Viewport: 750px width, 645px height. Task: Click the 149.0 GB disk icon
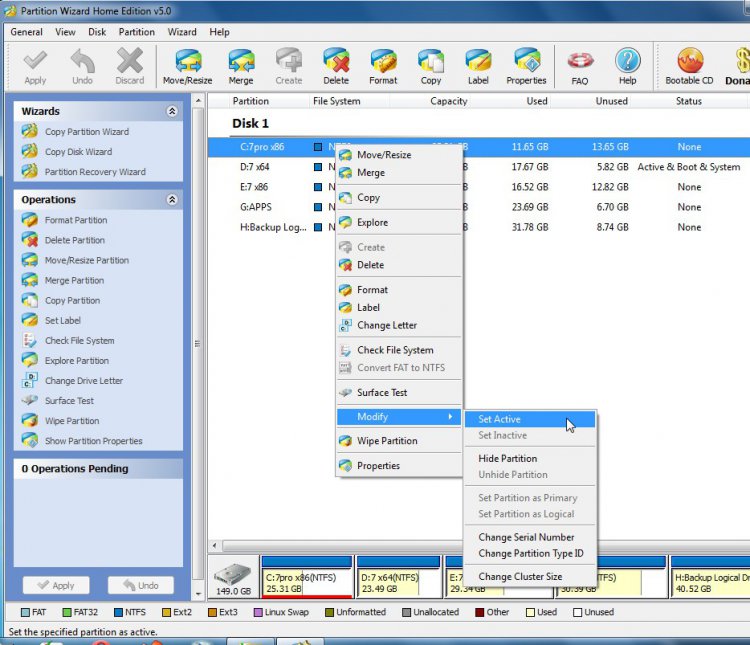pyautogui.click(x=233, y=578)
